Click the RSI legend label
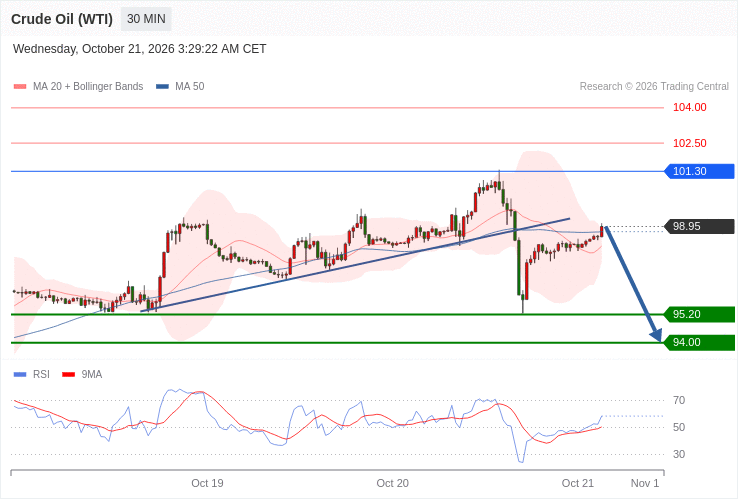 coord(41,375)
